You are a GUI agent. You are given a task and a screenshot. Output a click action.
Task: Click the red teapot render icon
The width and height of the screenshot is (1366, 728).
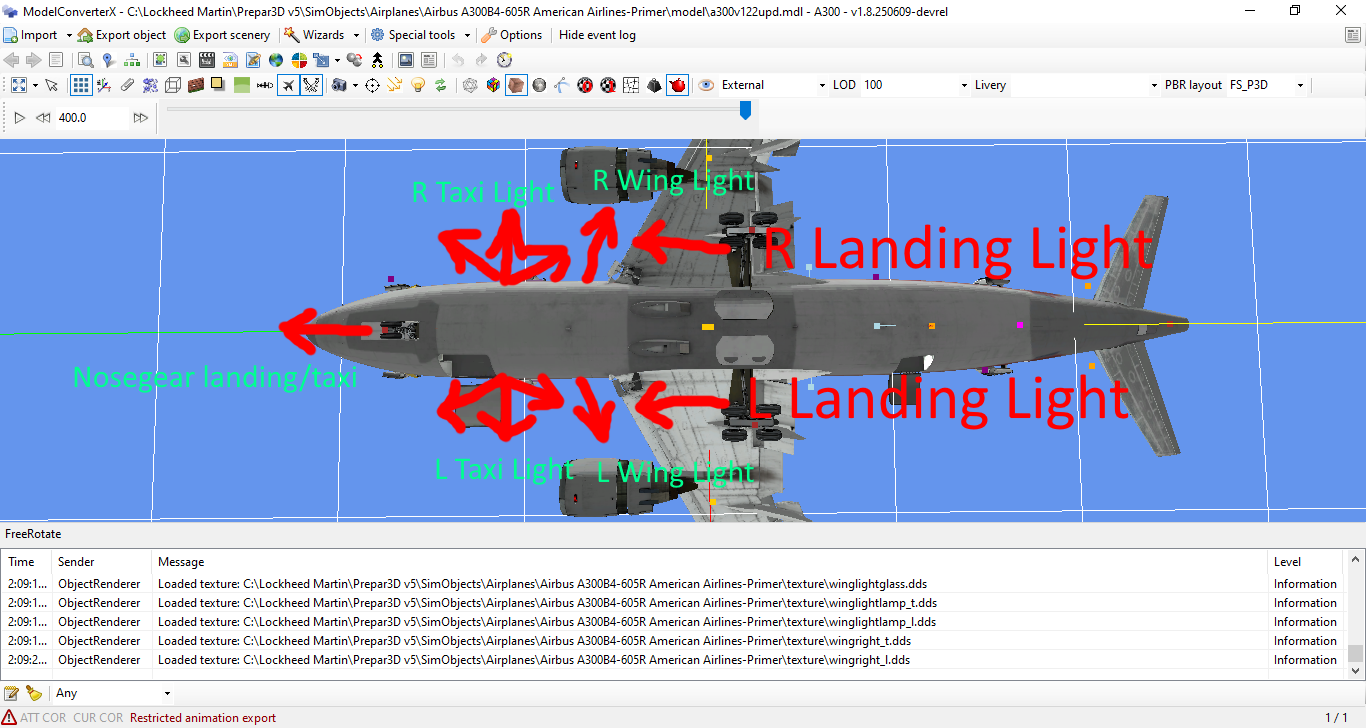click(678, 85)
